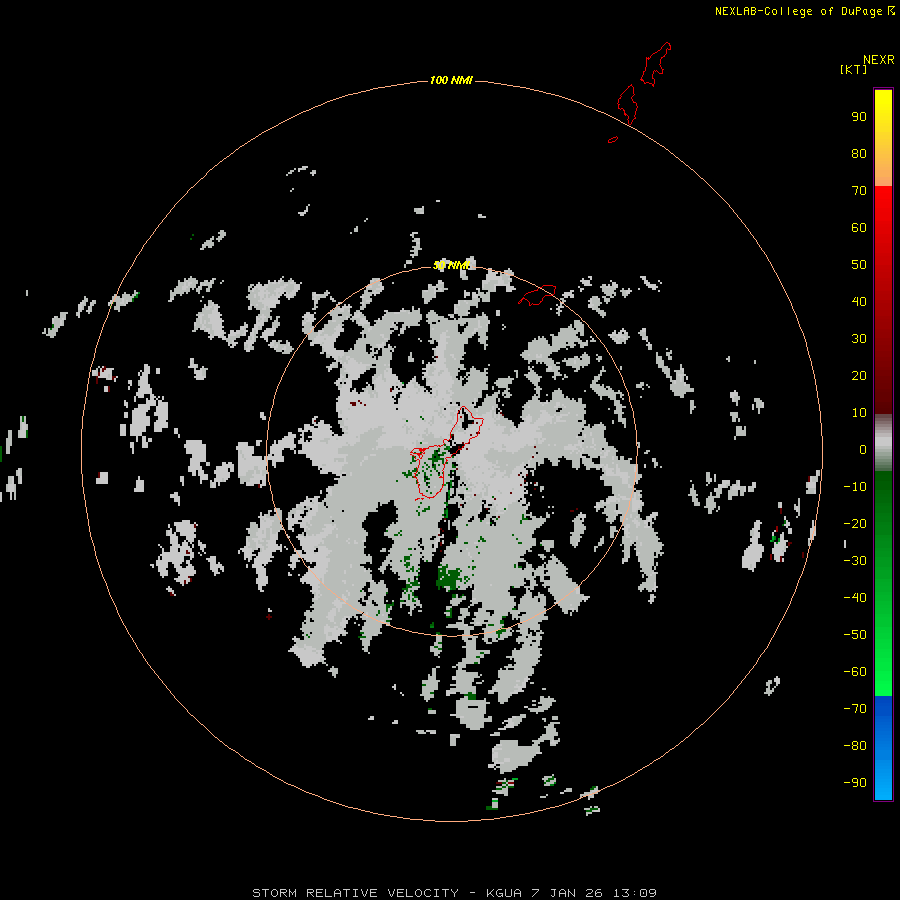Click the -20 value on velocity scale
The width and height of the screenshot is (900, 900).
tap(855, 524)
